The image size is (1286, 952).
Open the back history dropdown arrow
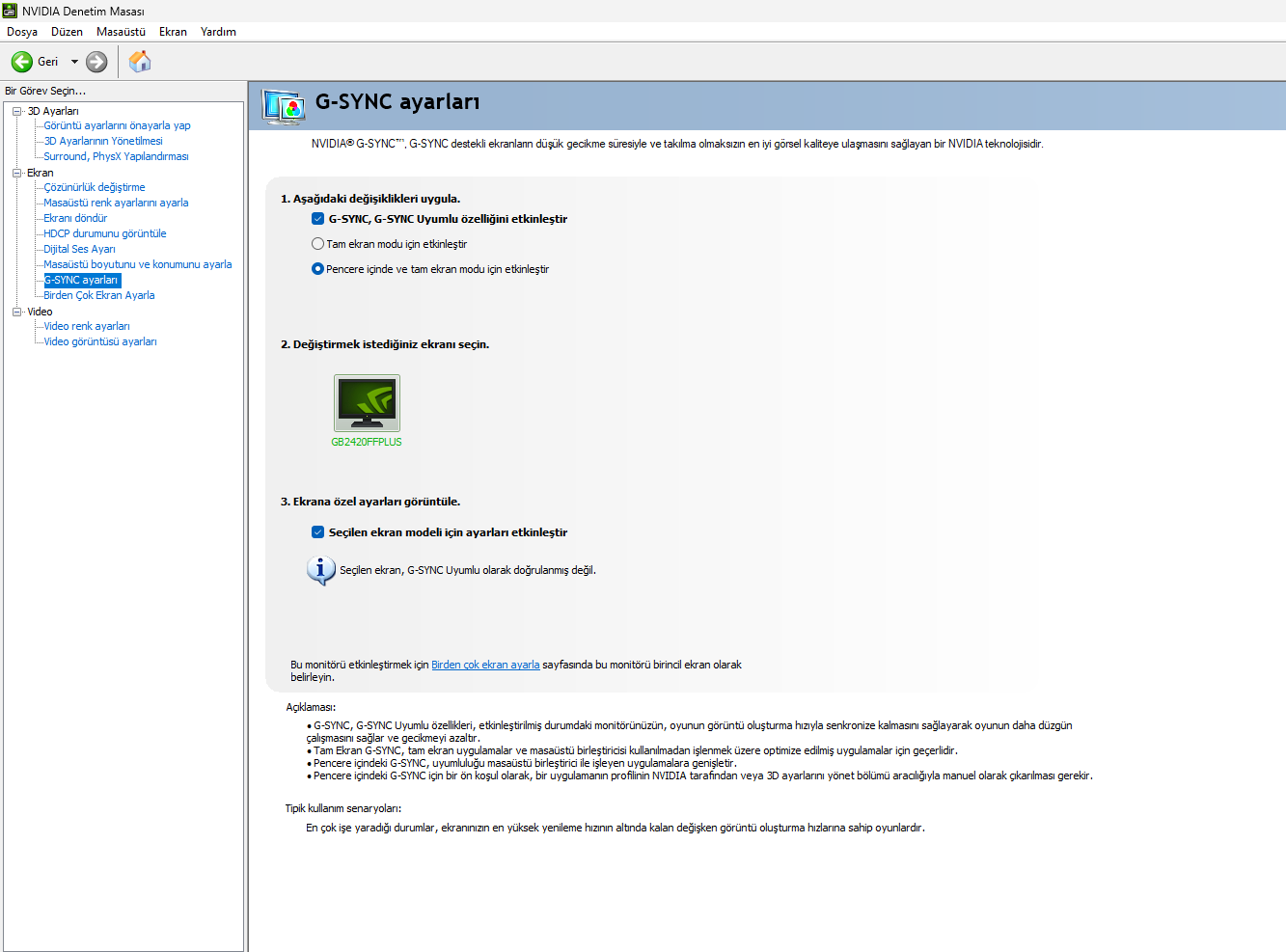[x=74, y=62]
